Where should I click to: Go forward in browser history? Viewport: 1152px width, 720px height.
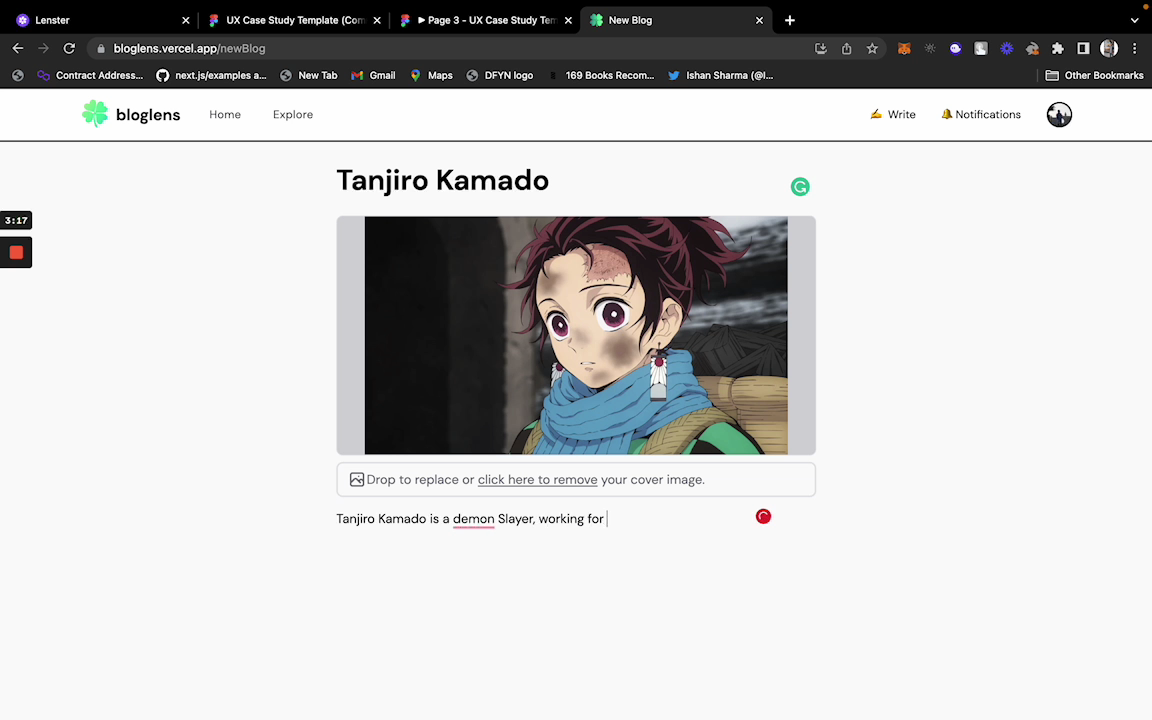(43, 48)
